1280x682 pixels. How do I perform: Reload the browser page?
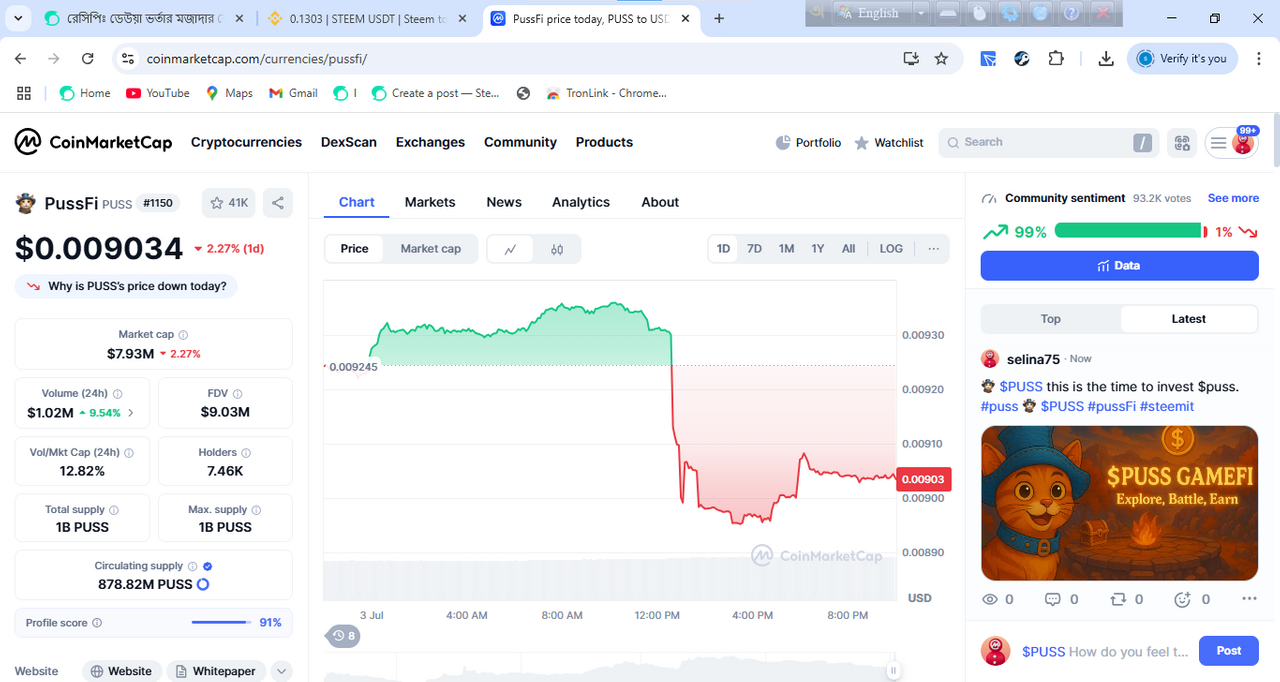coord(87,59)
